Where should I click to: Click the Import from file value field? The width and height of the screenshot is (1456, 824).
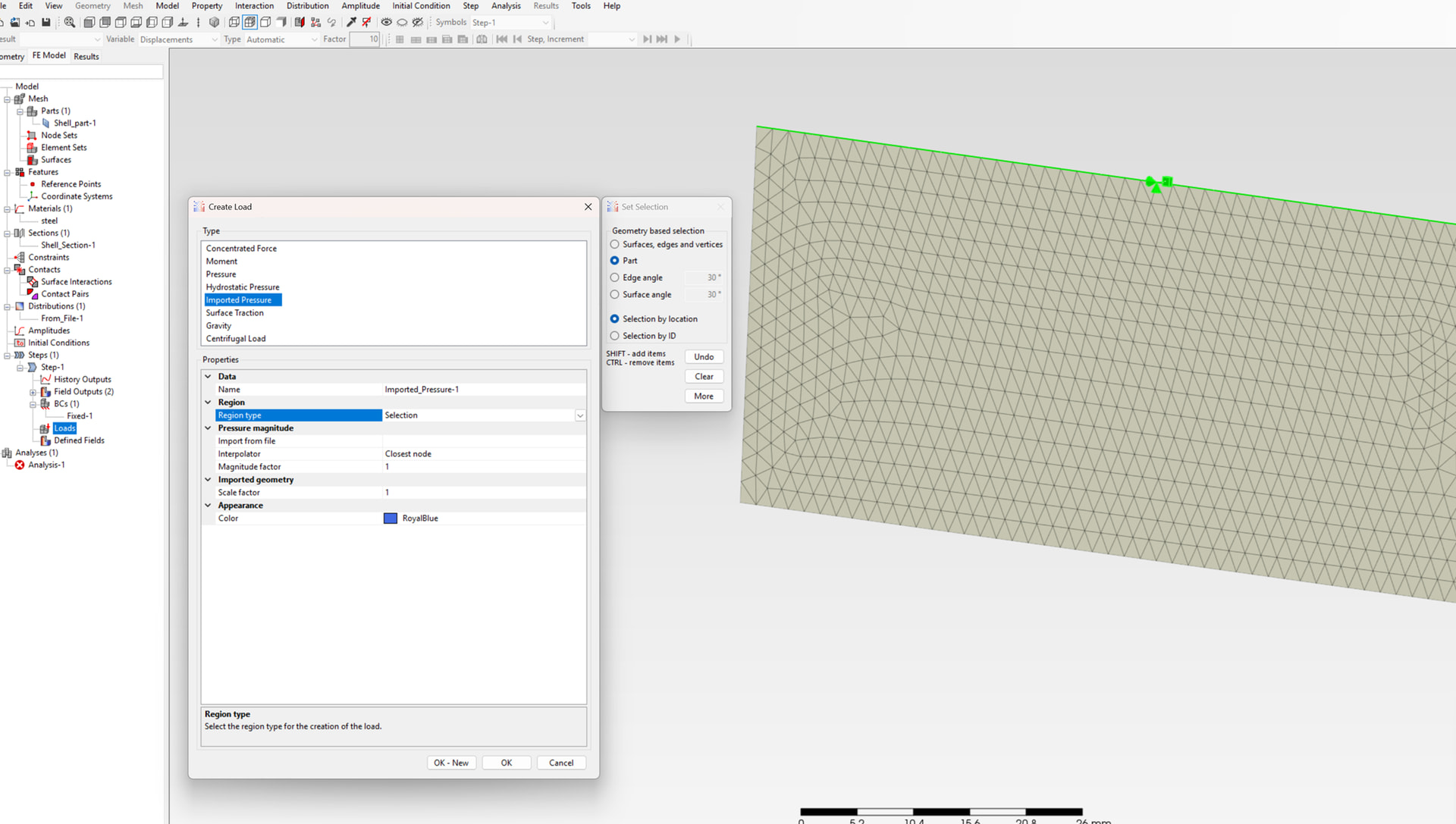[484, 441]
